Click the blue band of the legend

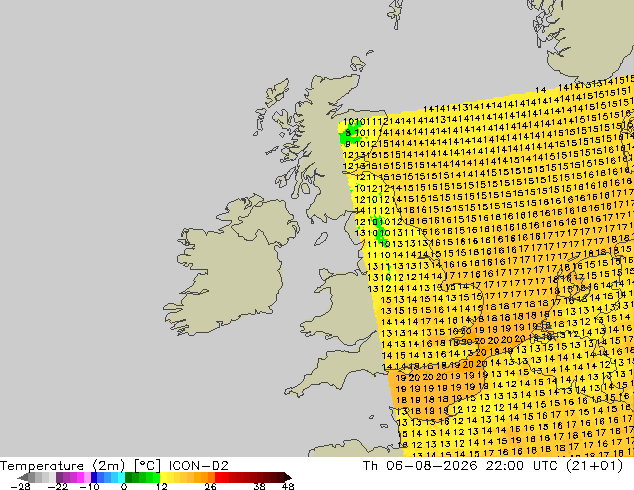point(107,477)
